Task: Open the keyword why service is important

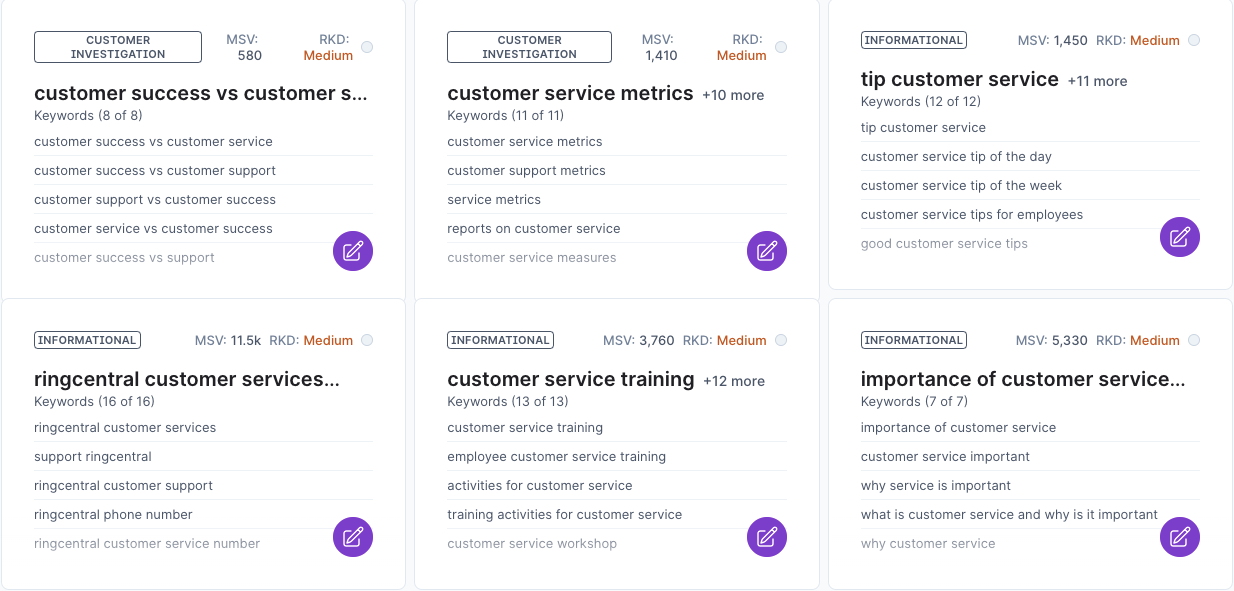Action: tap(936, 485)
